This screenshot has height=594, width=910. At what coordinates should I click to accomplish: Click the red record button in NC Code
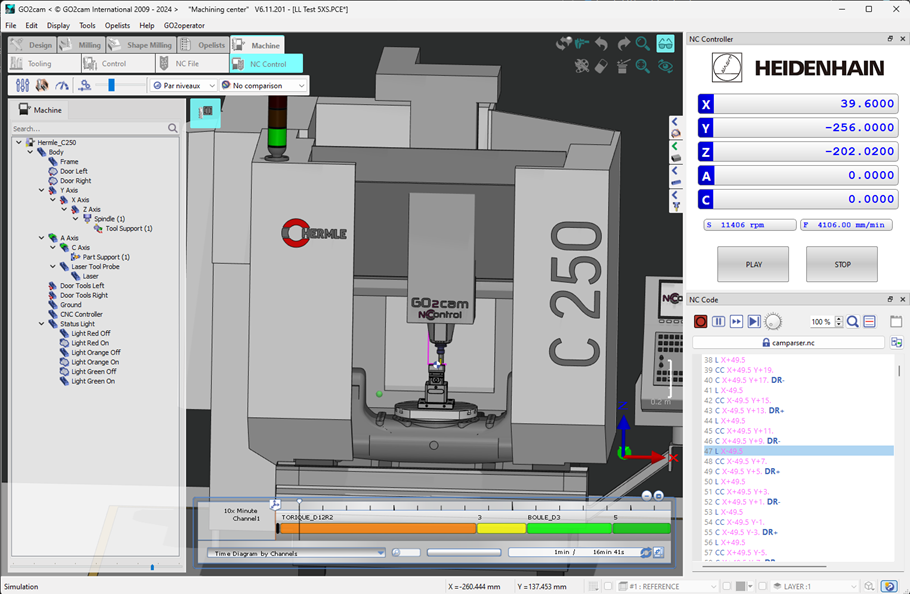pyautogui.click(x=700, y=321)
